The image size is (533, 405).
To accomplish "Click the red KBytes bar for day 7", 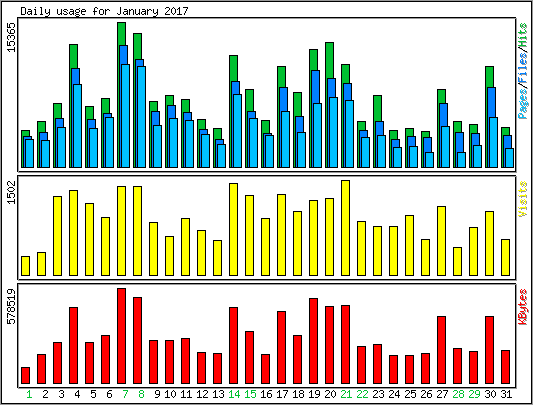I will [x=122, y=336].
